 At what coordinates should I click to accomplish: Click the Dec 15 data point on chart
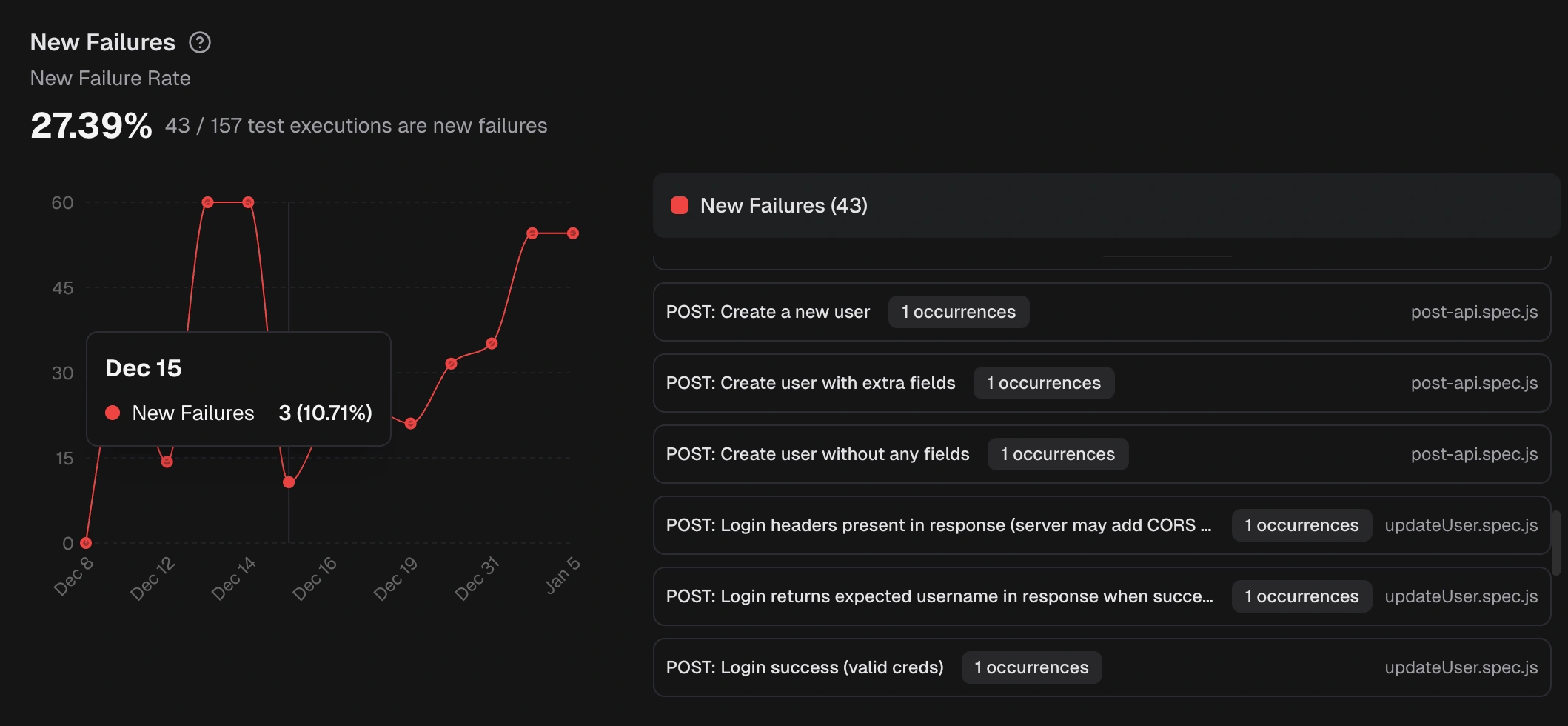pos(289,482)
